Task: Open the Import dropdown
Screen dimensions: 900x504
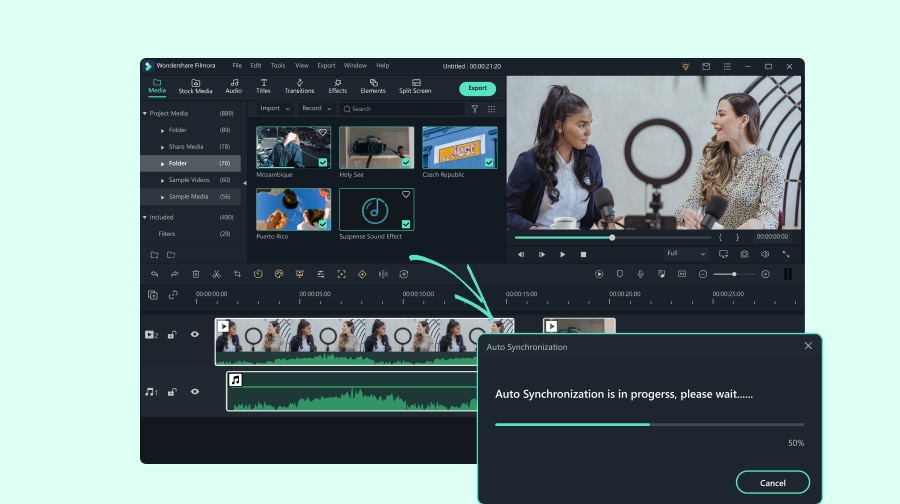Action: [x=275, y=108]
